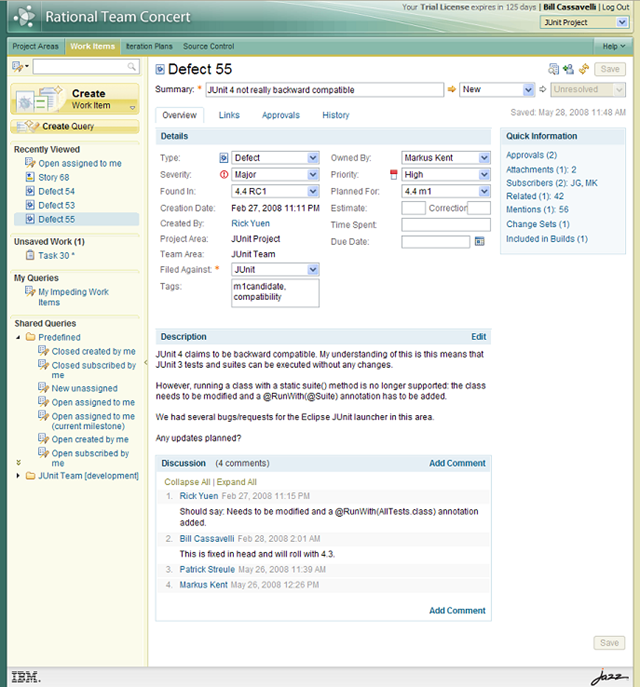
Task: Click Collapse All in Discussion
Action: click(187, 482)
